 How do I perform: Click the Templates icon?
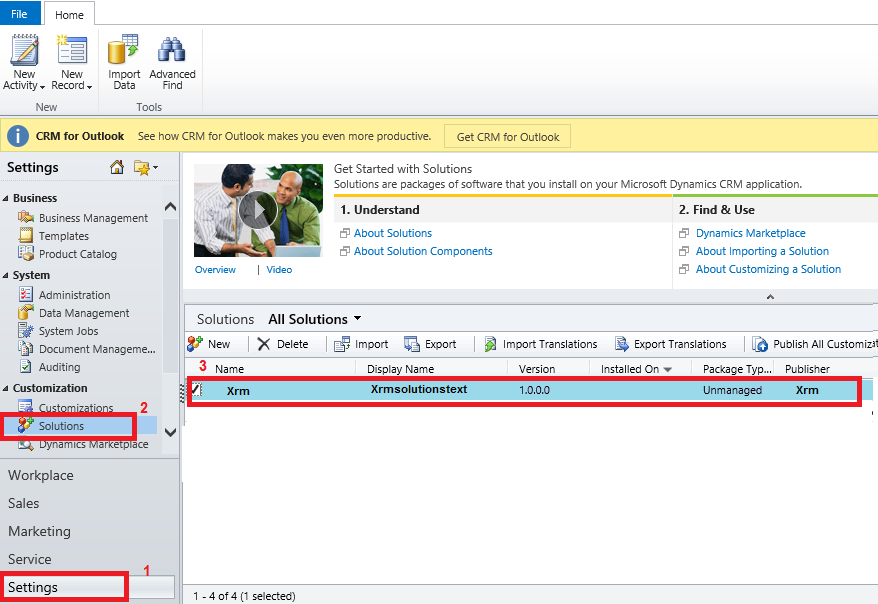(26, 235)
